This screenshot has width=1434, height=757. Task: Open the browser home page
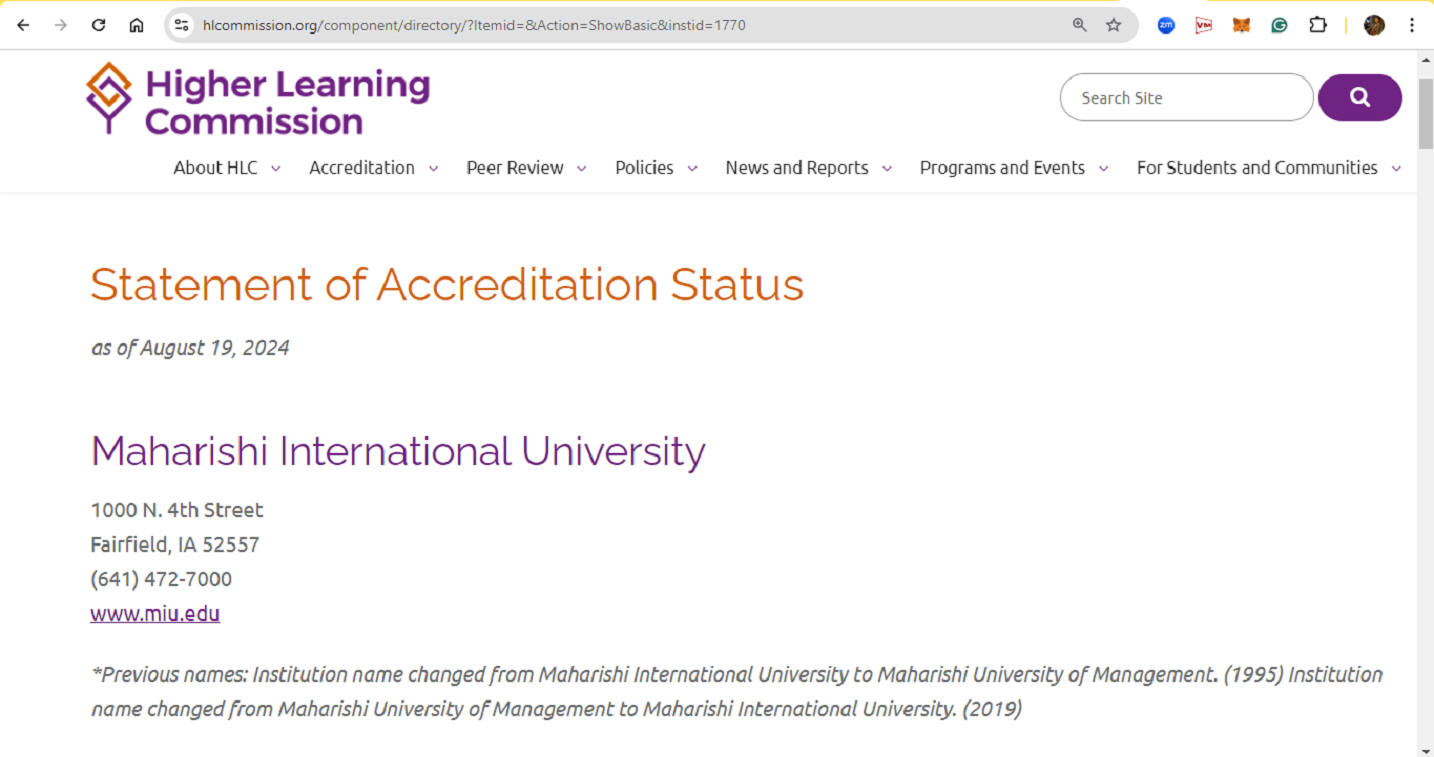pos(136,25)
